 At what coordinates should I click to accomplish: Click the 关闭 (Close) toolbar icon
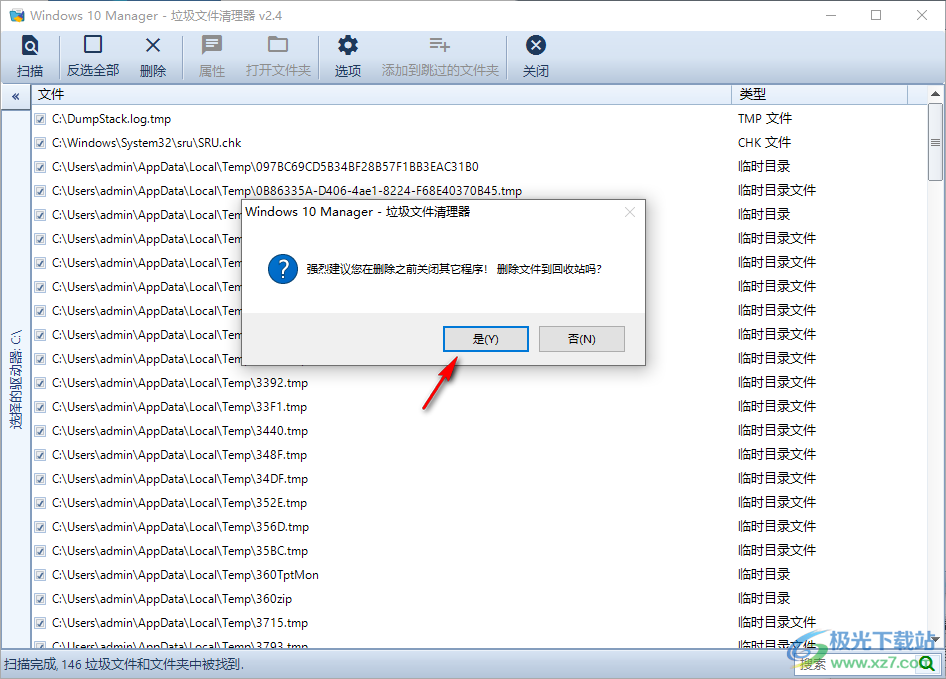(x=536, y=45)
